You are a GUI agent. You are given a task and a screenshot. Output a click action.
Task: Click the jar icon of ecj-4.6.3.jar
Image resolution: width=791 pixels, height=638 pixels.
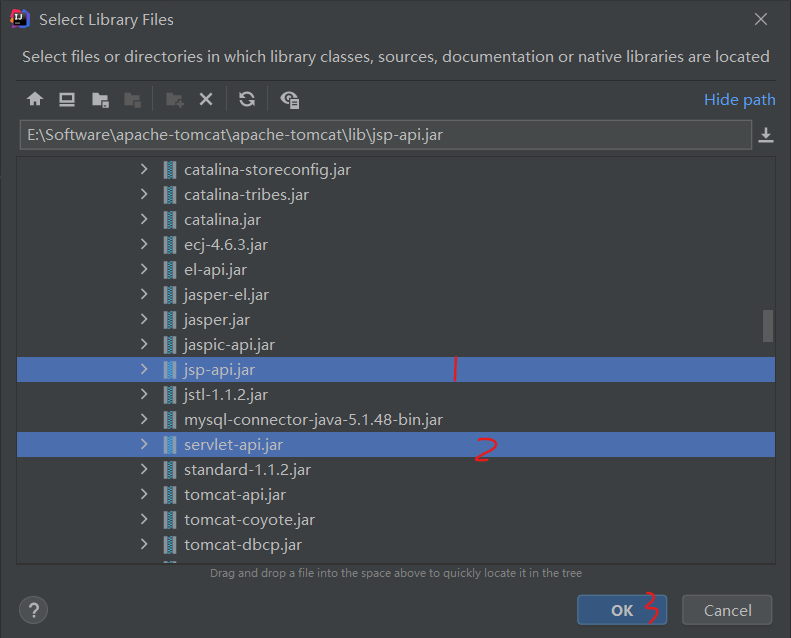point(170,245)
